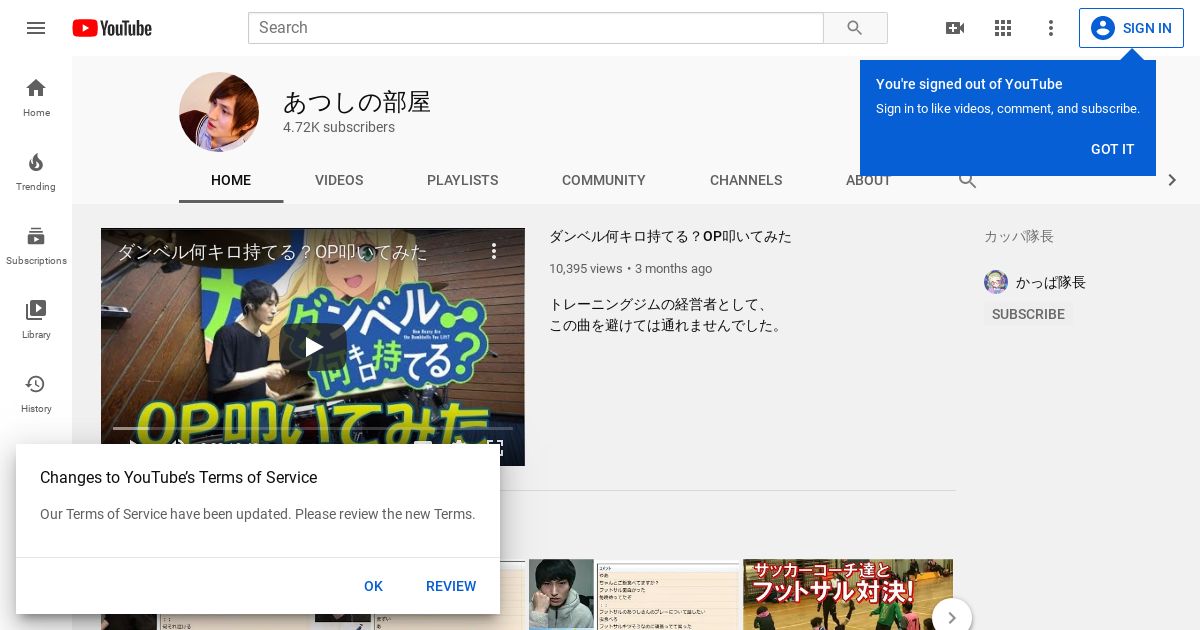Screen dimensions: 1200x630
Task: Open the かっぱ隊長 channel name link
Action: (x=1051, y=282)
